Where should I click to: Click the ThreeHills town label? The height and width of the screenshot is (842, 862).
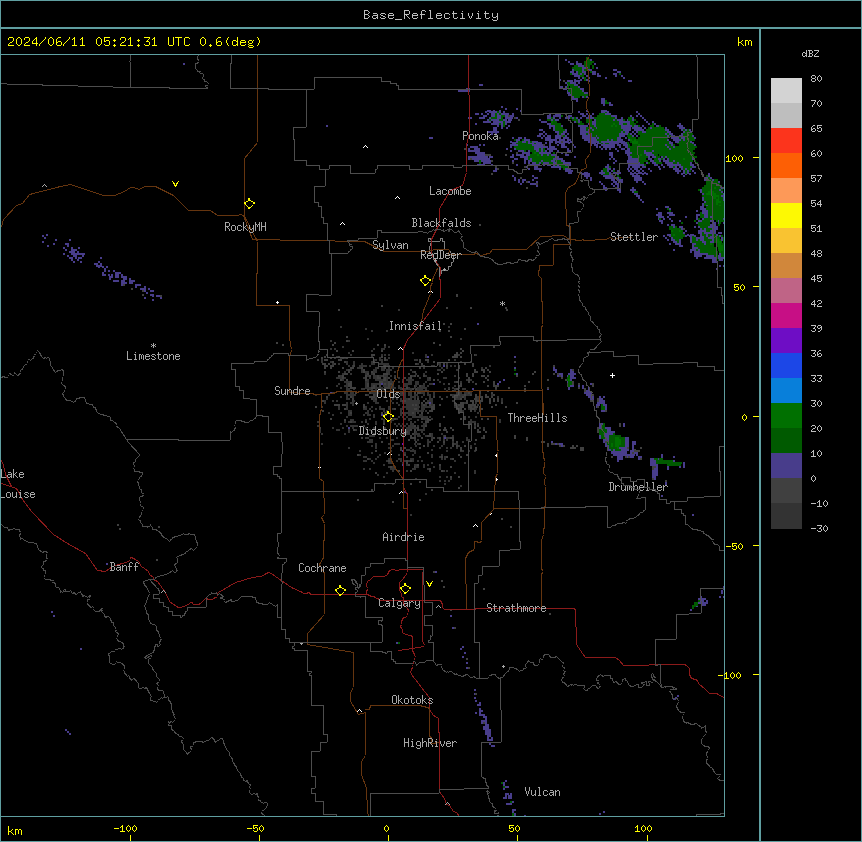[537, 418]
